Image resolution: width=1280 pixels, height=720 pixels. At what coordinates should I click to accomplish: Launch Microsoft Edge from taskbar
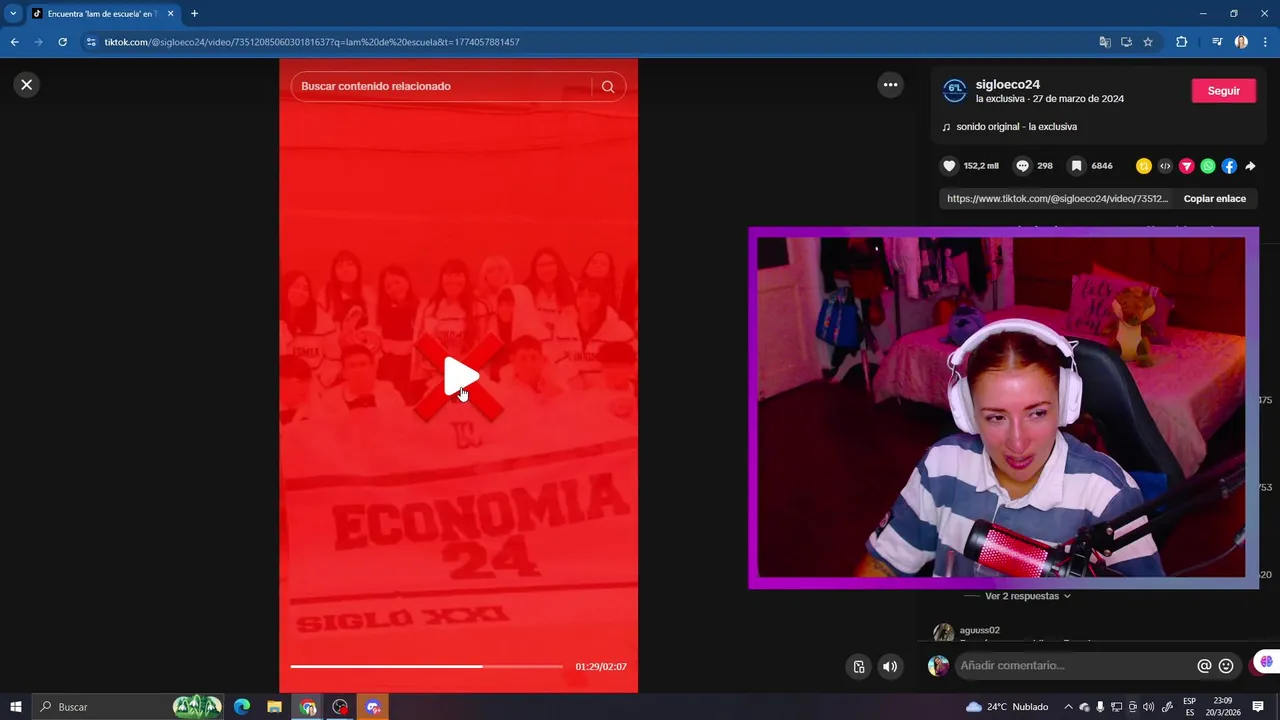241,707
